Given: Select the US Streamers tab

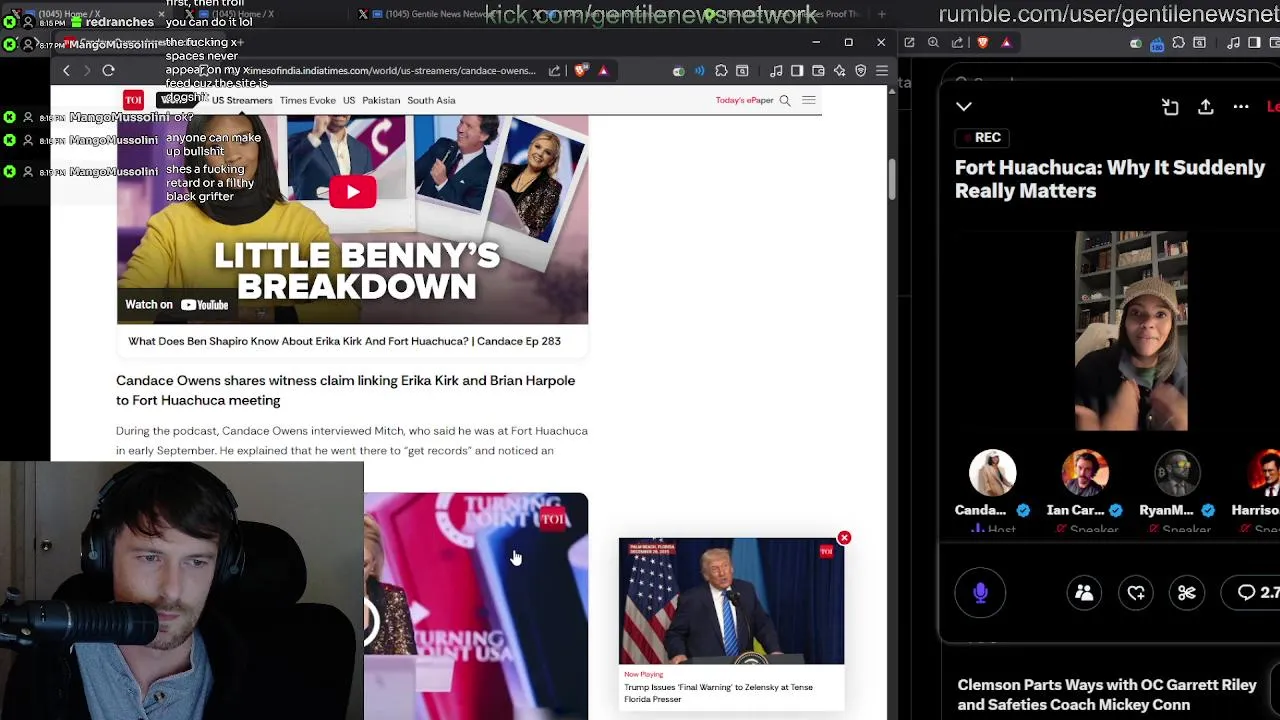Looking at the screenshot, I should [241, 100].
